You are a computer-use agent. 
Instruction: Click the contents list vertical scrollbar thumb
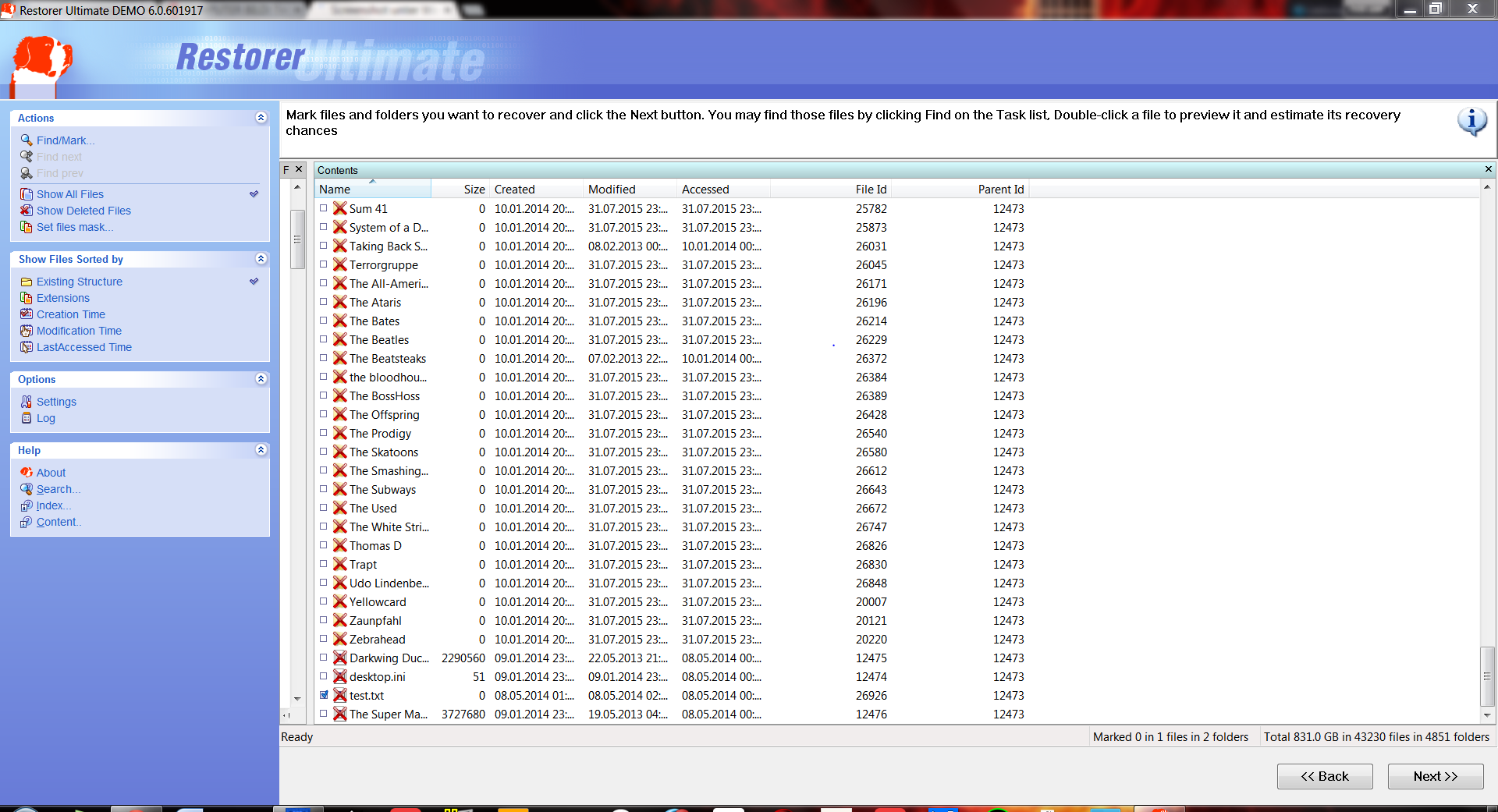click(x=1487, y=676)
